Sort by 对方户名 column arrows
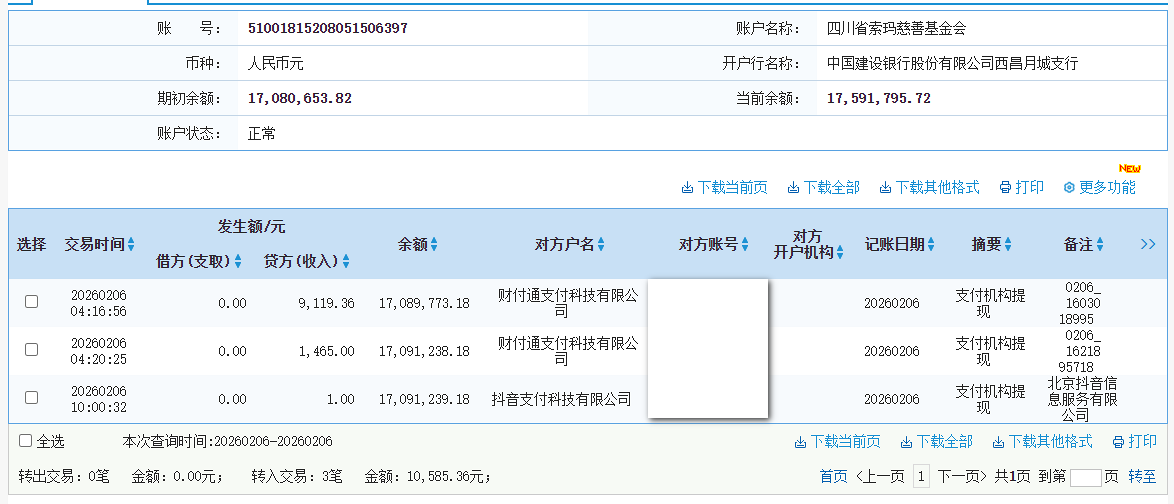1174x504 pixels. (x=601, y=245)
